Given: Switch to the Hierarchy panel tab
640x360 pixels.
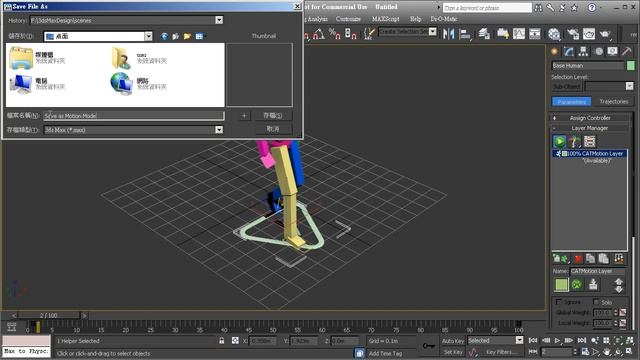Looking at the screenshot, I should pyautogui.click(x=583, y=51).
